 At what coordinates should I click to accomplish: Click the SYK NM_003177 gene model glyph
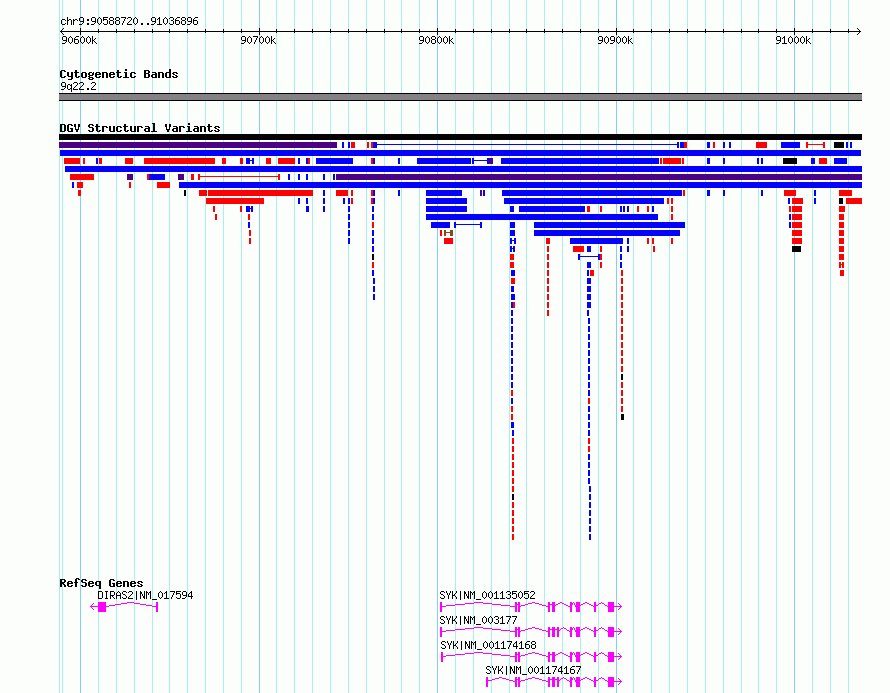tap(531, 632)
